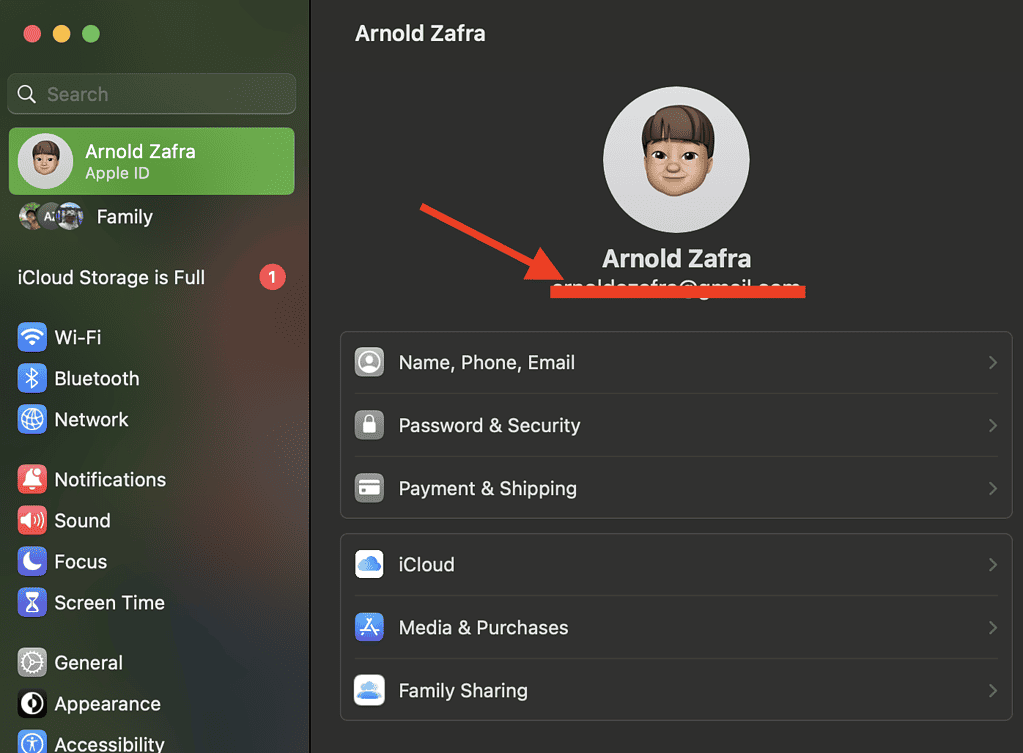Screen dimensions: 1023x753
Task: Select the Media & Purchases icon
Action: pyautogui.click(x=369, y=627)
